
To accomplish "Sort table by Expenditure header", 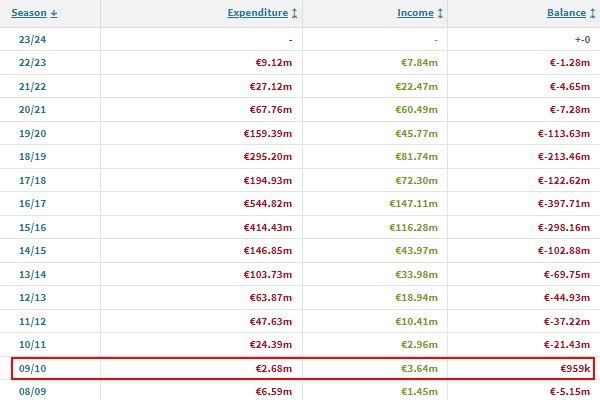I will (258, 13).
